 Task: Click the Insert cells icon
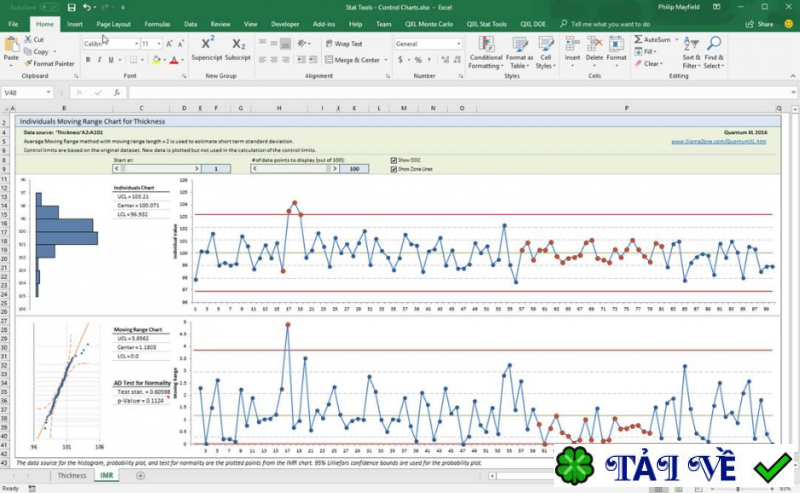(x=572, y=44)
